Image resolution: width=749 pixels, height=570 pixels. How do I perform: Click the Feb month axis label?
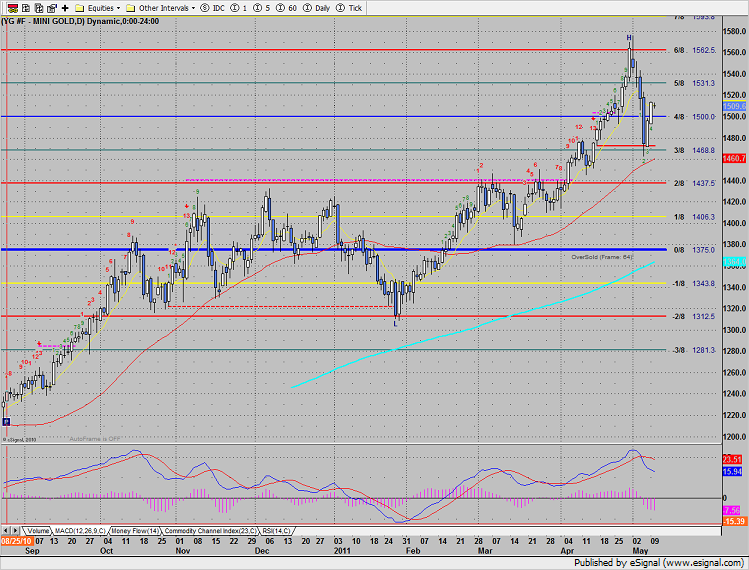[x=413, y=550]
